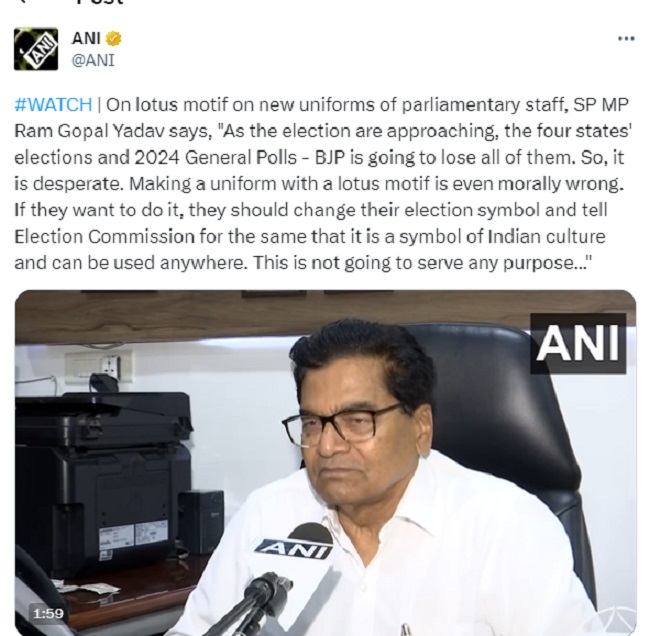
Task: Open the tweet's three-dot More menu
Action: [626, 39]
